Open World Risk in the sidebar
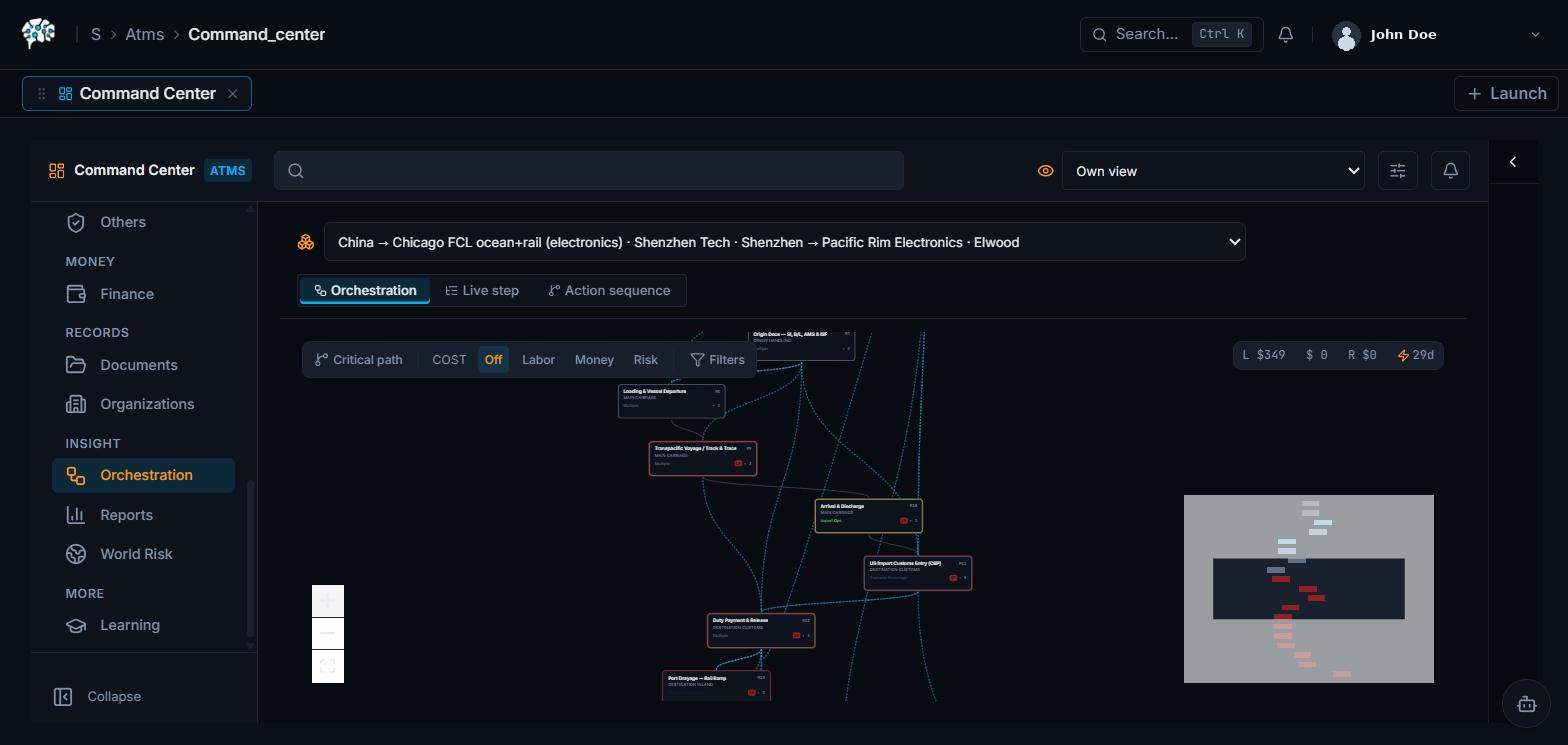1568x745 pixels. tap(143, 554)
